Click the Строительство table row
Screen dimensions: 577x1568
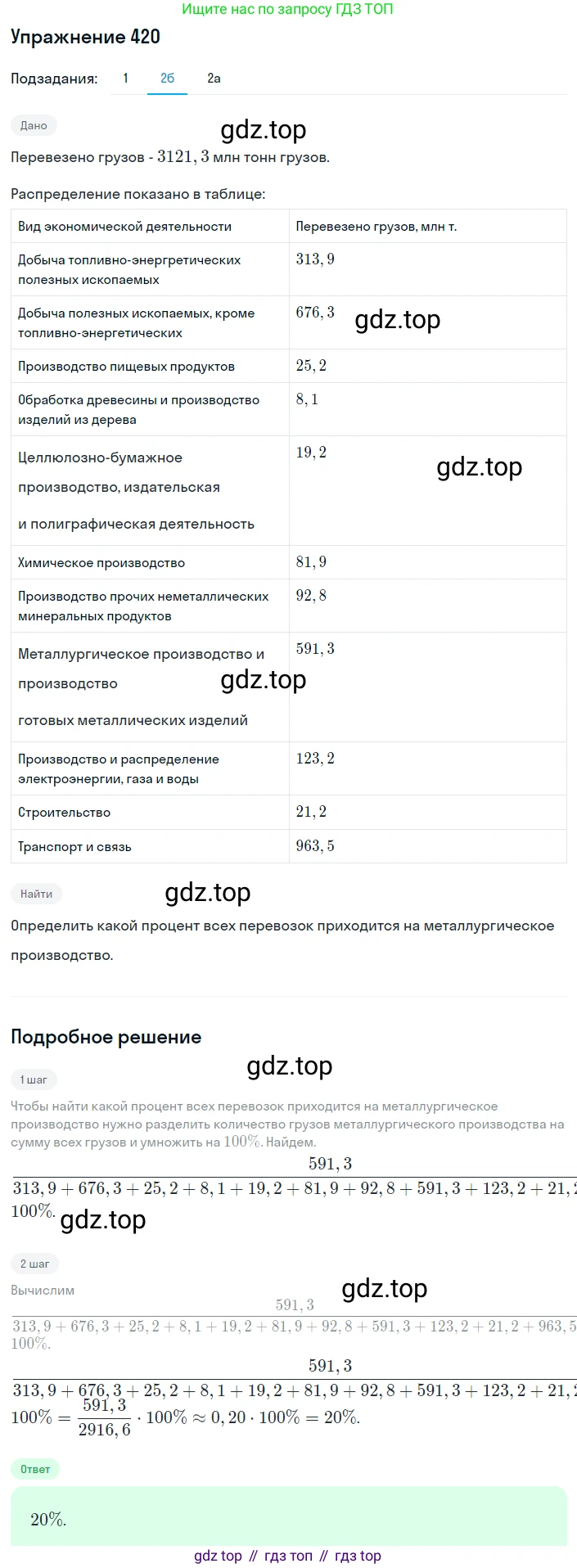coord(288,813)
